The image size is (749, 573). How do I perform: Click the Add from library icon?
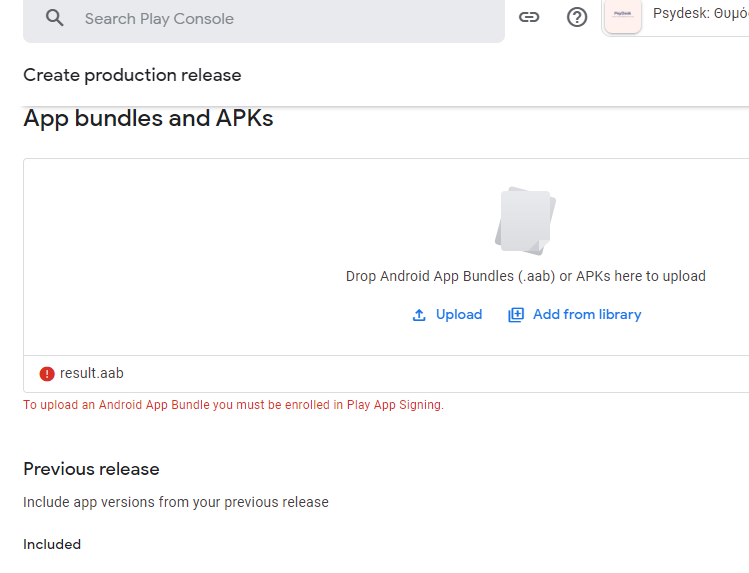coord(516,315)
